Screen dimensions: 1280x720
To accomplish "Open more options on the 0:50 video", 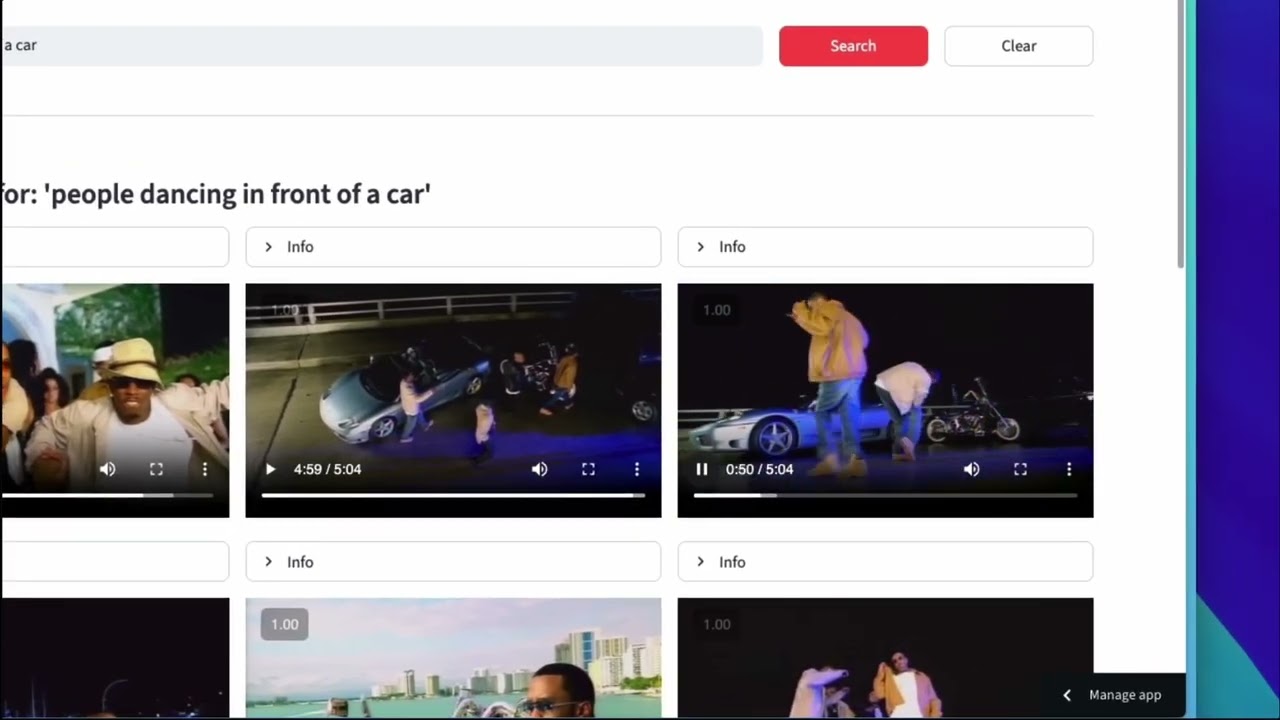I will [x=1069, y=469].
